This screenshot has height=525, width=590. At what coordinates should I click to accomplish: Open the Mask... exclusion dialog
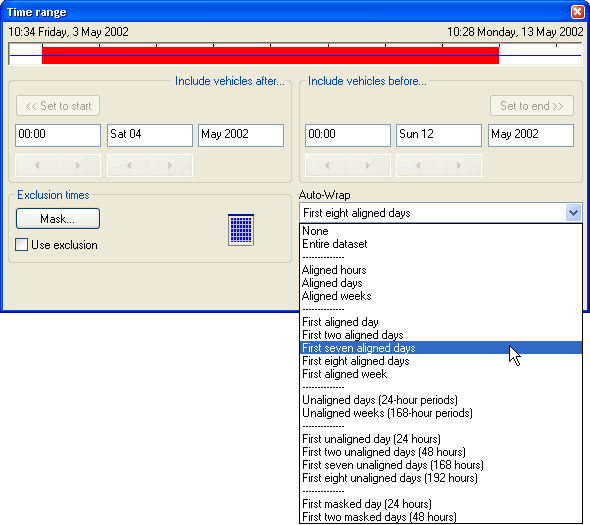click(x=58, y=219)
